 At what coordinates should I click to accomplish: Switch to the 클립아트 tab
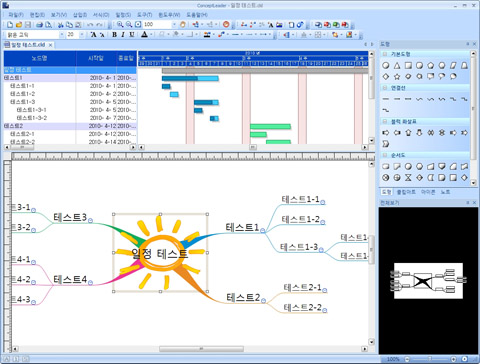coord(406,192)
